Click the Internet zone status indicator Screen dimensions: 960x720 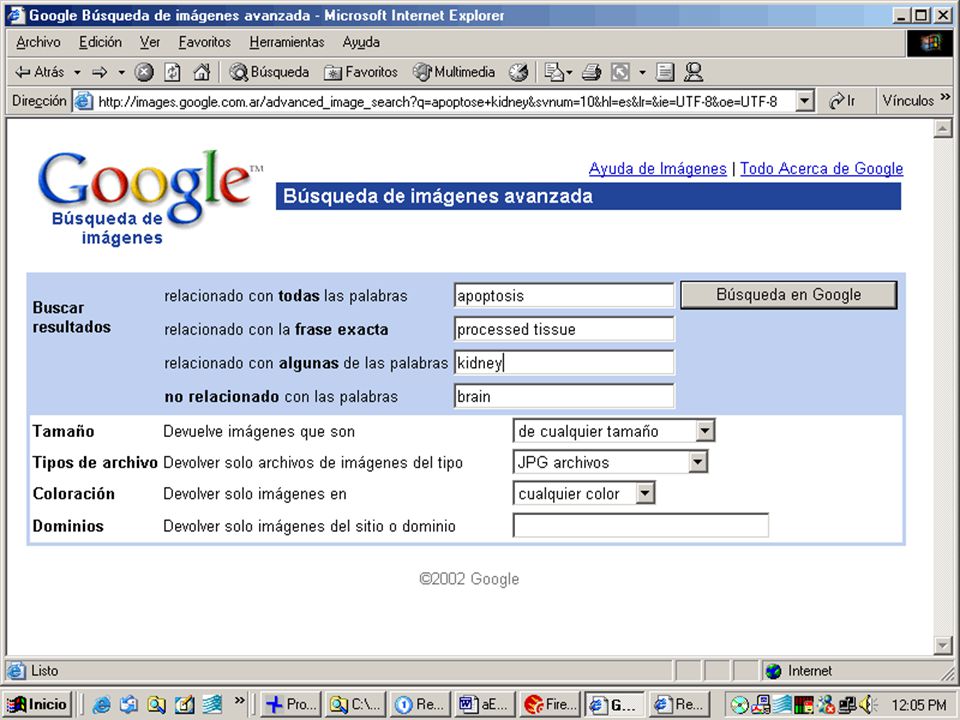(798, 671)
